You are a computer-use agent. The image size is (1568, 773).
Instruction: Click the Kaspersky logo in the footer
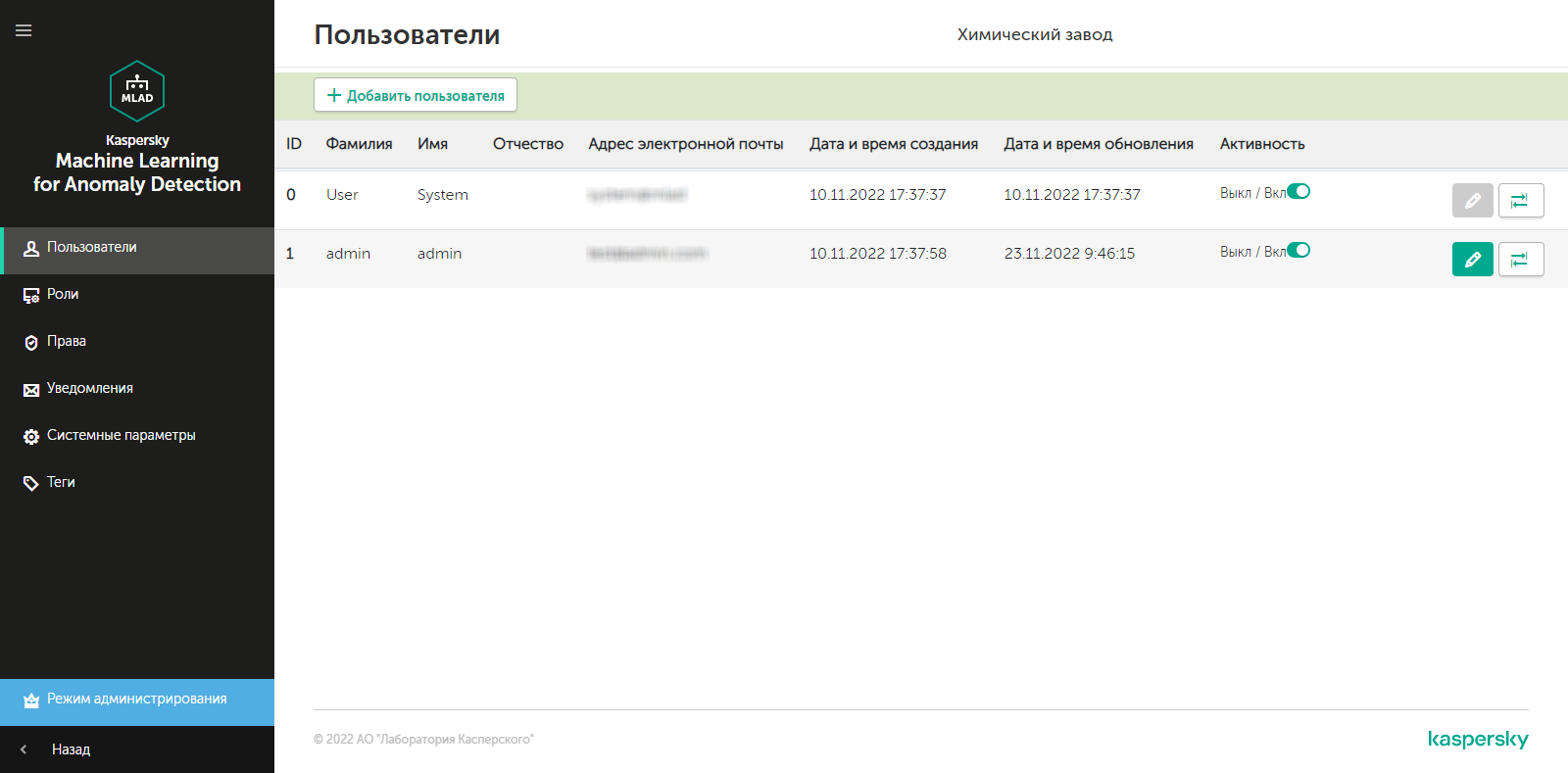(x=1477, y=739)
